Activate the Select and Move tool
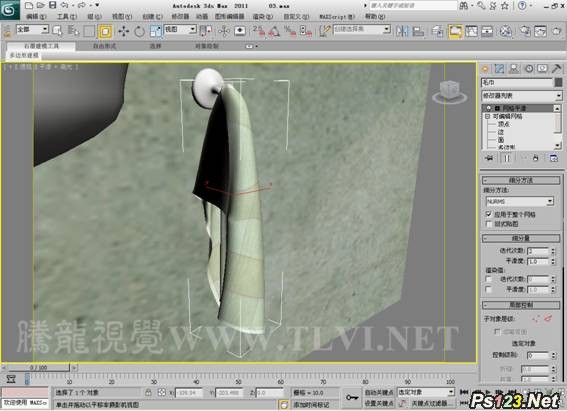Image resolution: width=567 pixels, height=411 pixels. [124, 31]
